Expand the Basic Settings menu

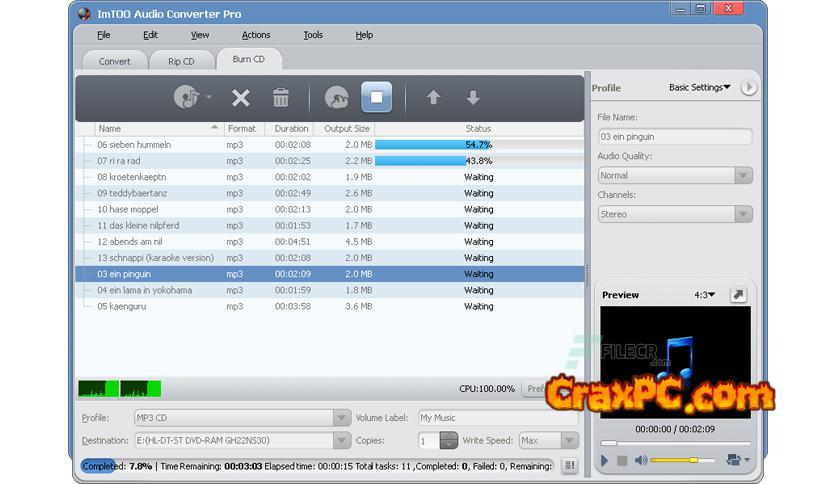click(x=699, y=88)
